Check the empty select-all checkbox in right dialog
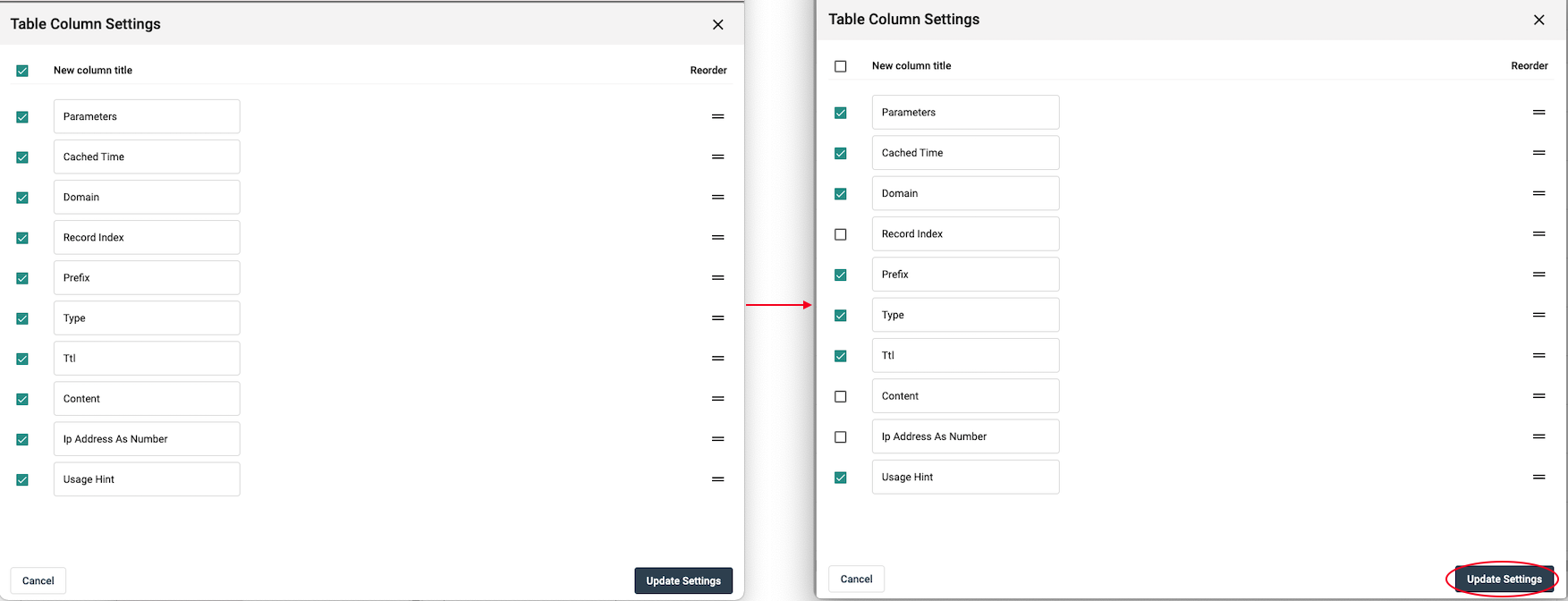This screenshot has width=1568, height=601. (x=840, y=66)
